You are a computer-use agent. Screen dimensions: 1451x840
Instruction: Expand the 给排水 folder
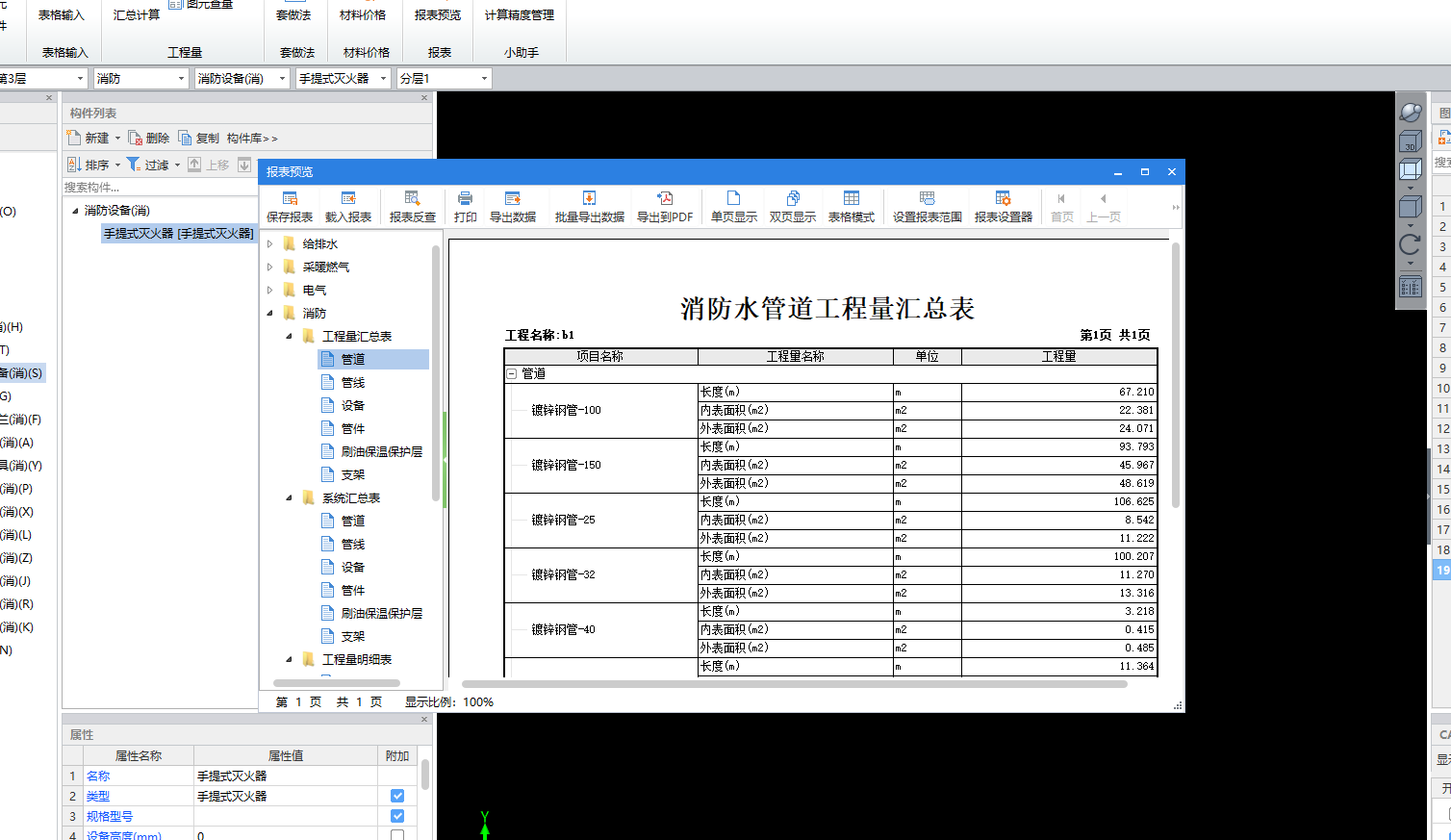270,244
